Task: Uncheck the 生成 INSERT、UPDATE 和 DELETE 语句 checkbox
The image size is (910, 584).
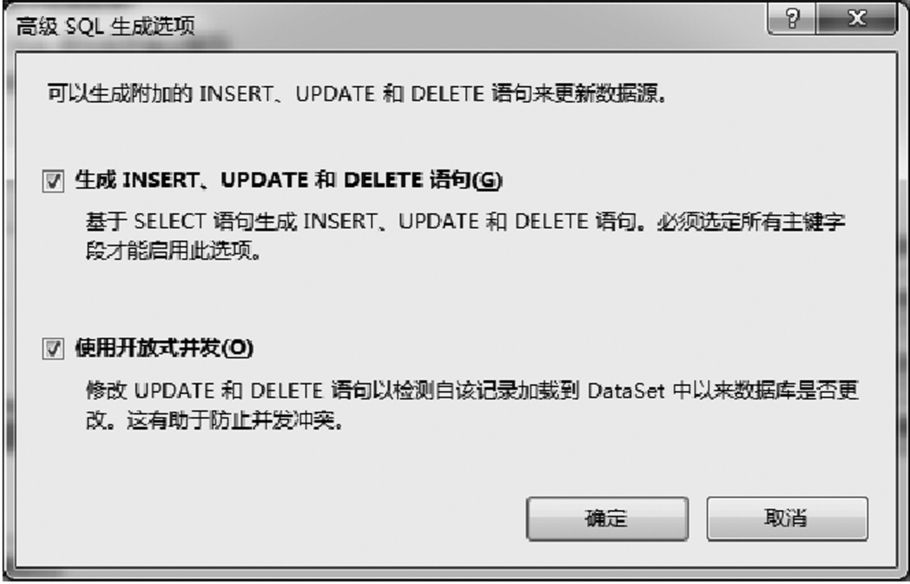Action: [x=53, y=181]
